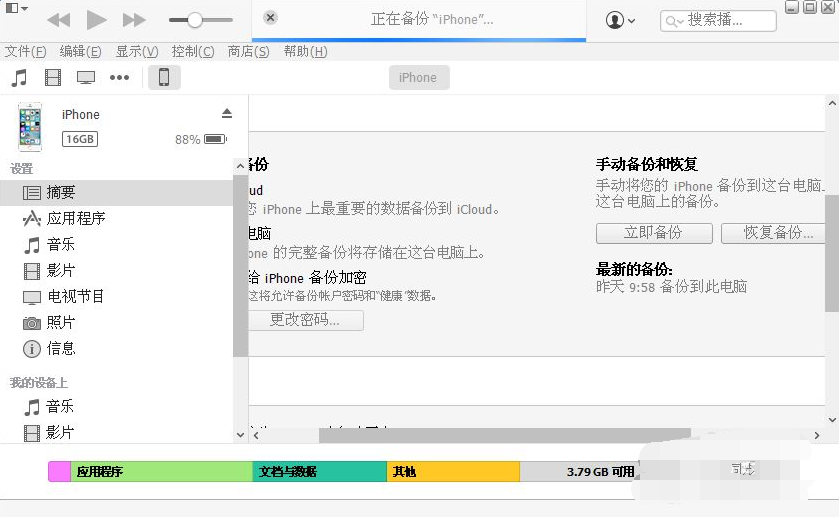Click the fast forward next button

[134, 20]
